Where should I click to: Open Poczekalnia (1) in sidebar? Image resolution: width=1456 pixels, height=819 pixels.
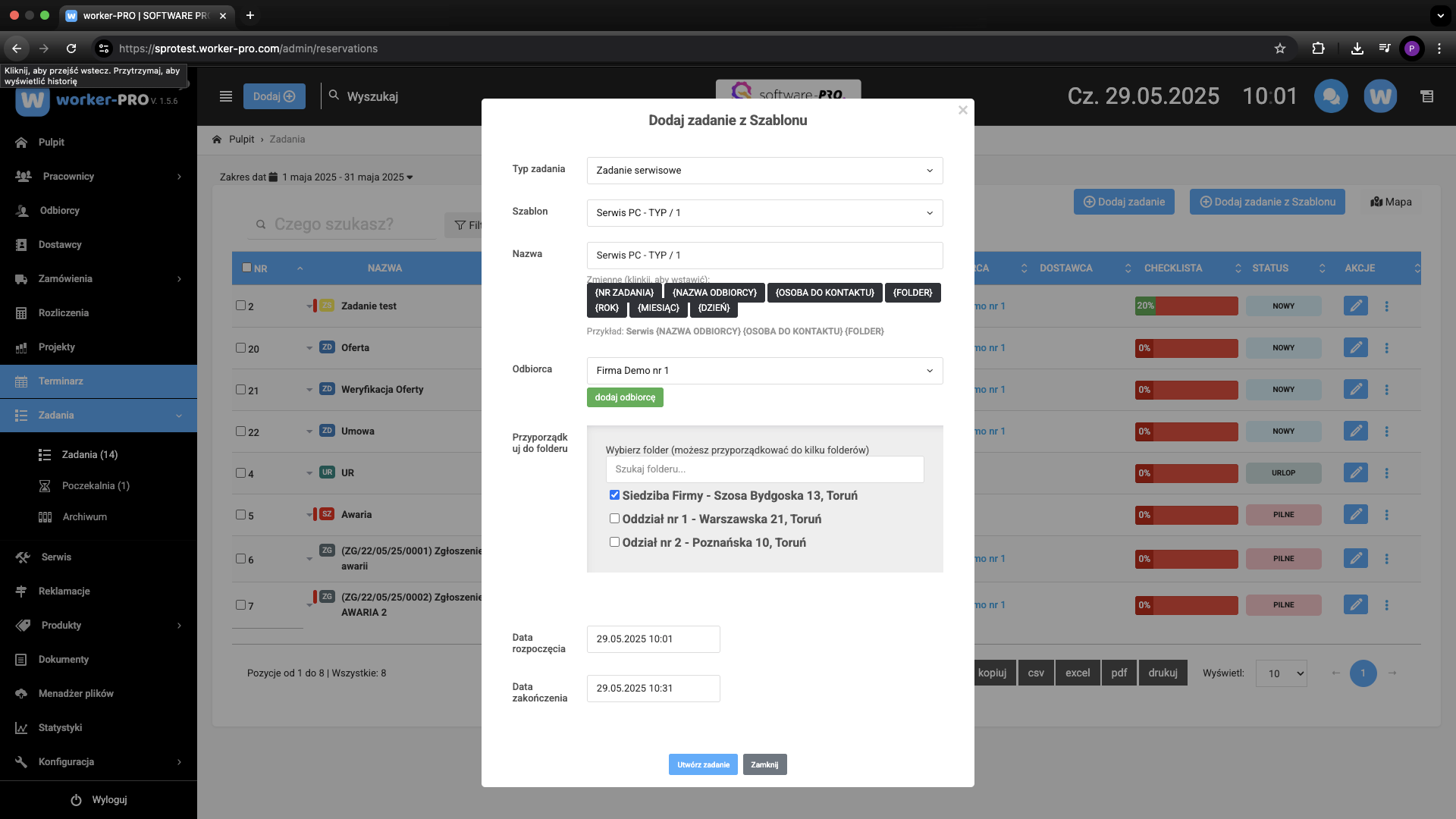coord(96,486)
